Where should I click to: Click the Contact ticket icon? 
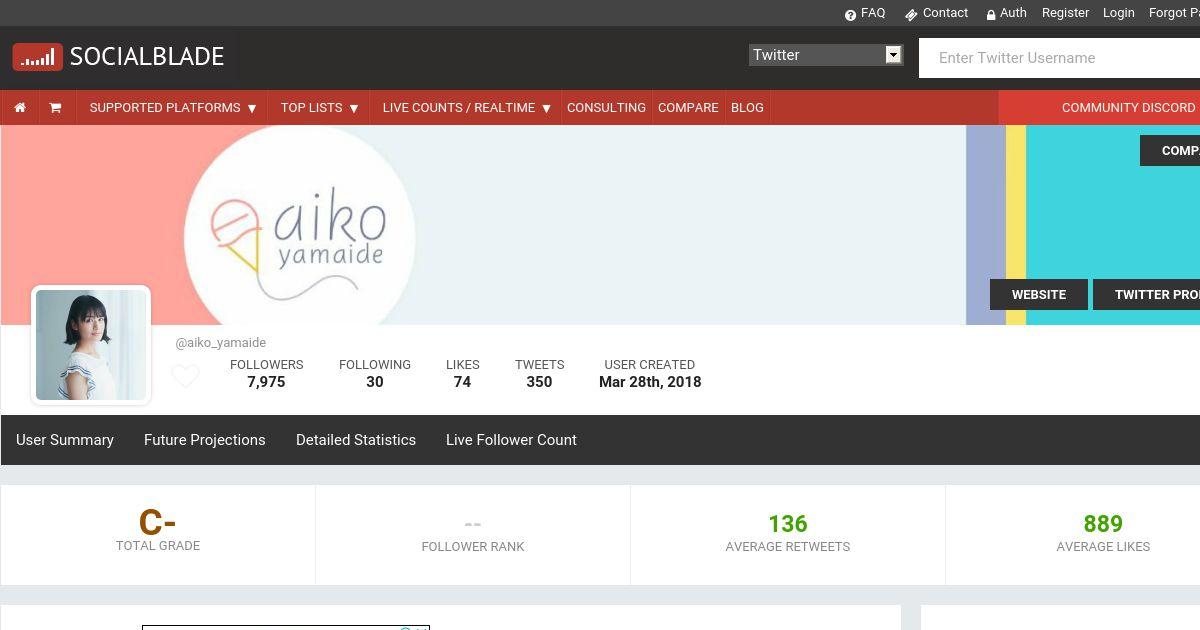coord(911,14)
